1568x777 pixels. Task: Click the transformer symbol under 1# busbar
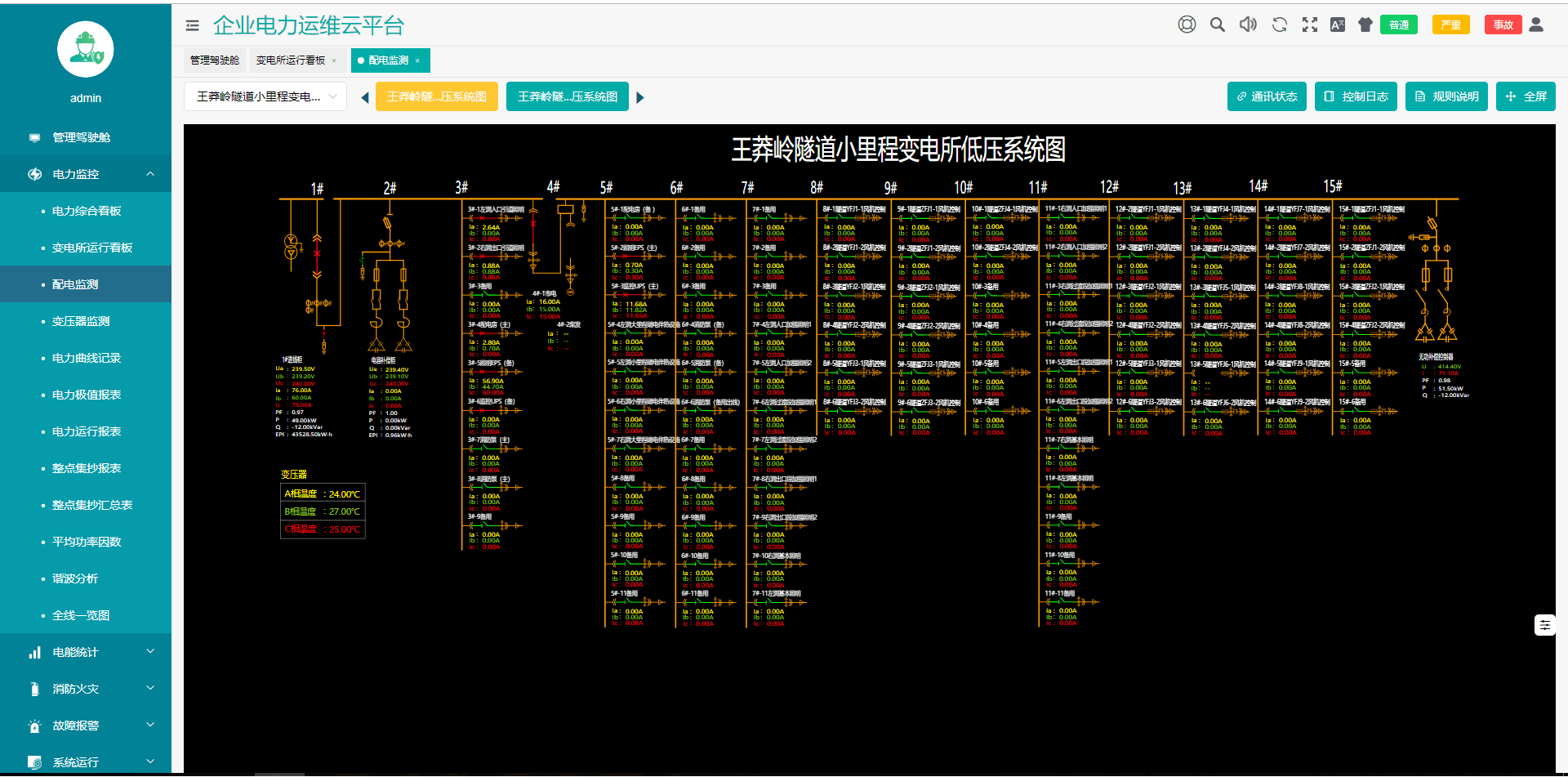[x=291, y=247]
